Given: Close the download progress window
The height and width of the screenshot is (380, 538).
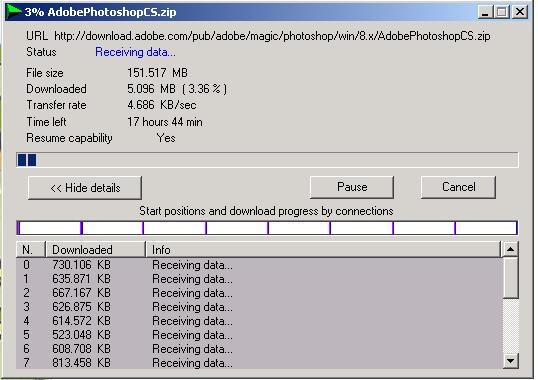Looking at the screenshot, I should click(x=520, y=12).
